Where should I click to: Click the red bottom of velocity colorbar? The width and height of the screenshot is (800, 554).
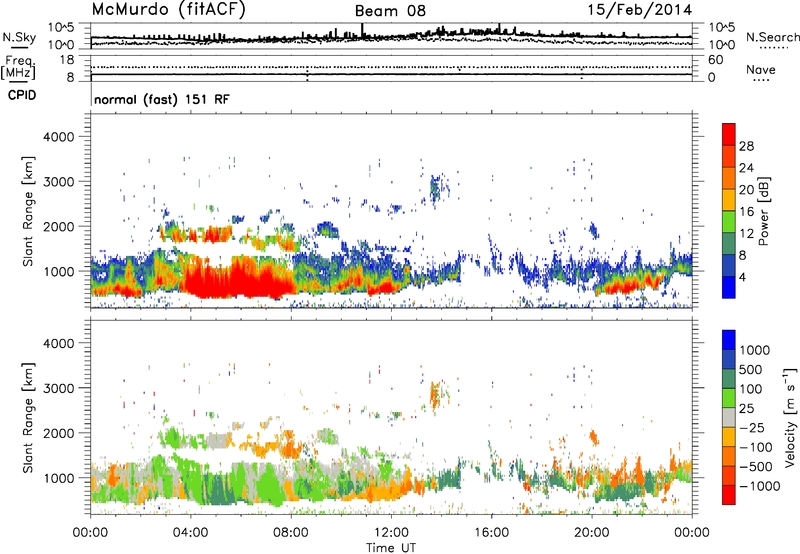[x=729, y=495]
